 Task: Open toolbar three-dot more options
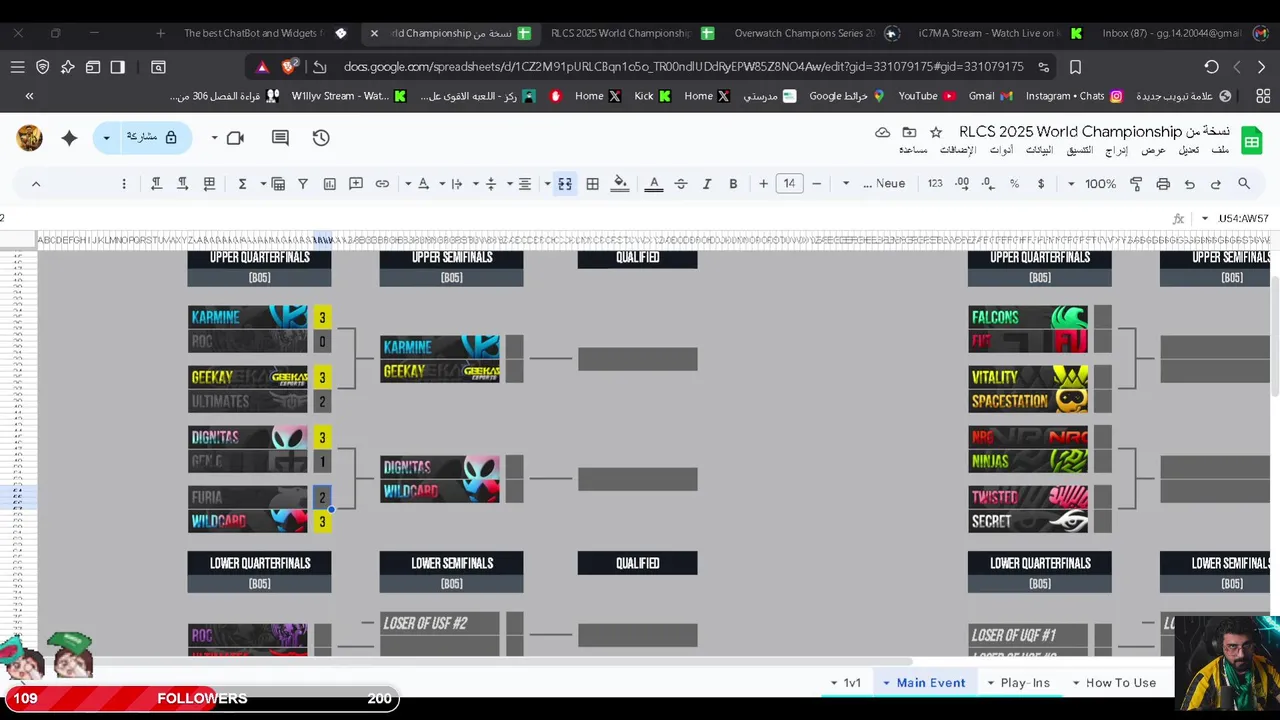pos(124,184)
